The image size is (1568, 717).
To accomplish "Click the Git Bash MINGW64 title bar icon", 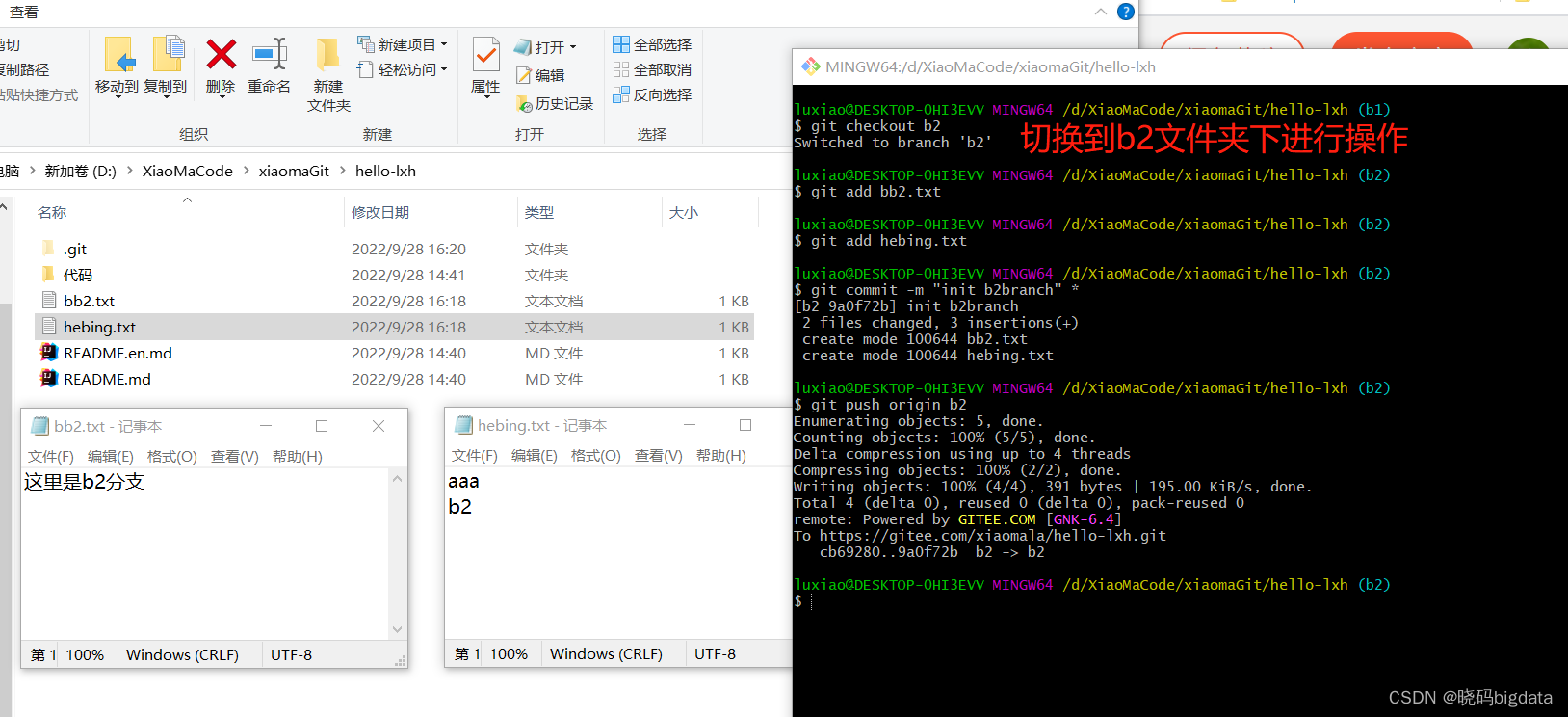I will 811,66.
